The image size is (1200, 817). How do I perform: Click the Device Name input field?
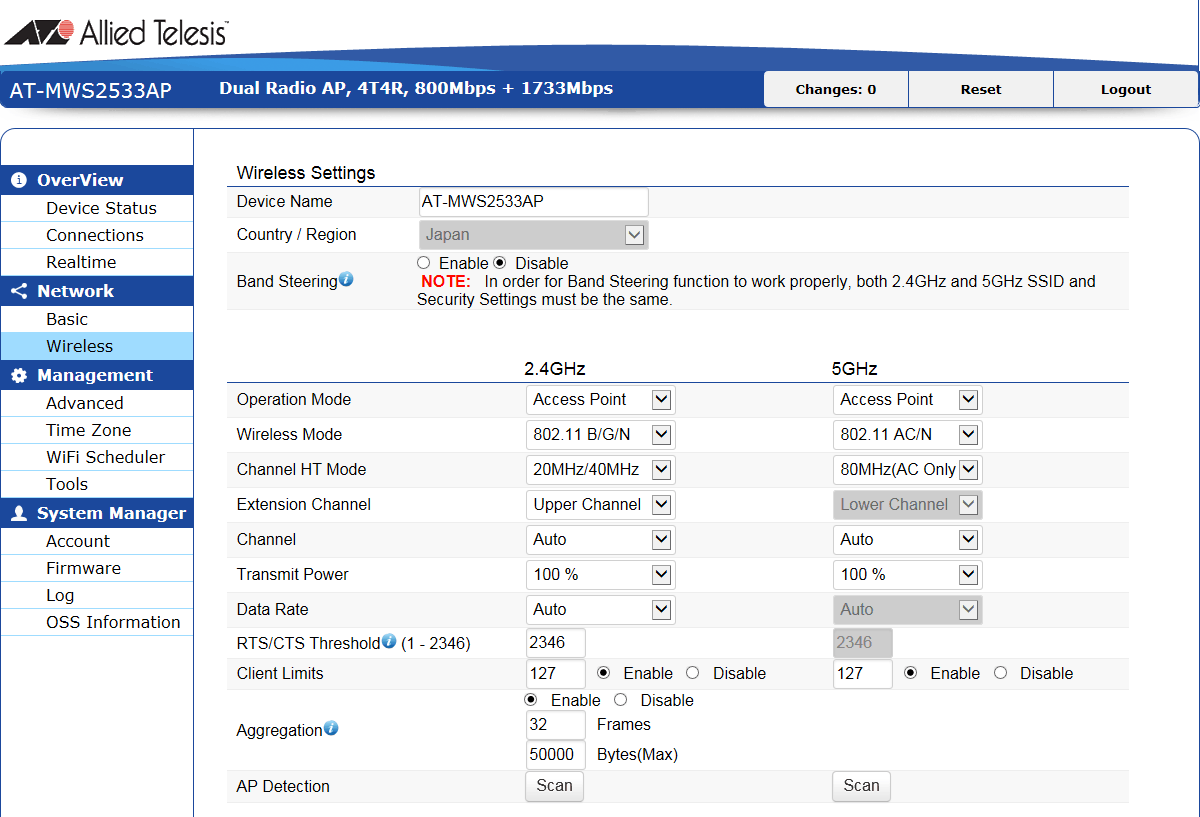coord(534,202)
